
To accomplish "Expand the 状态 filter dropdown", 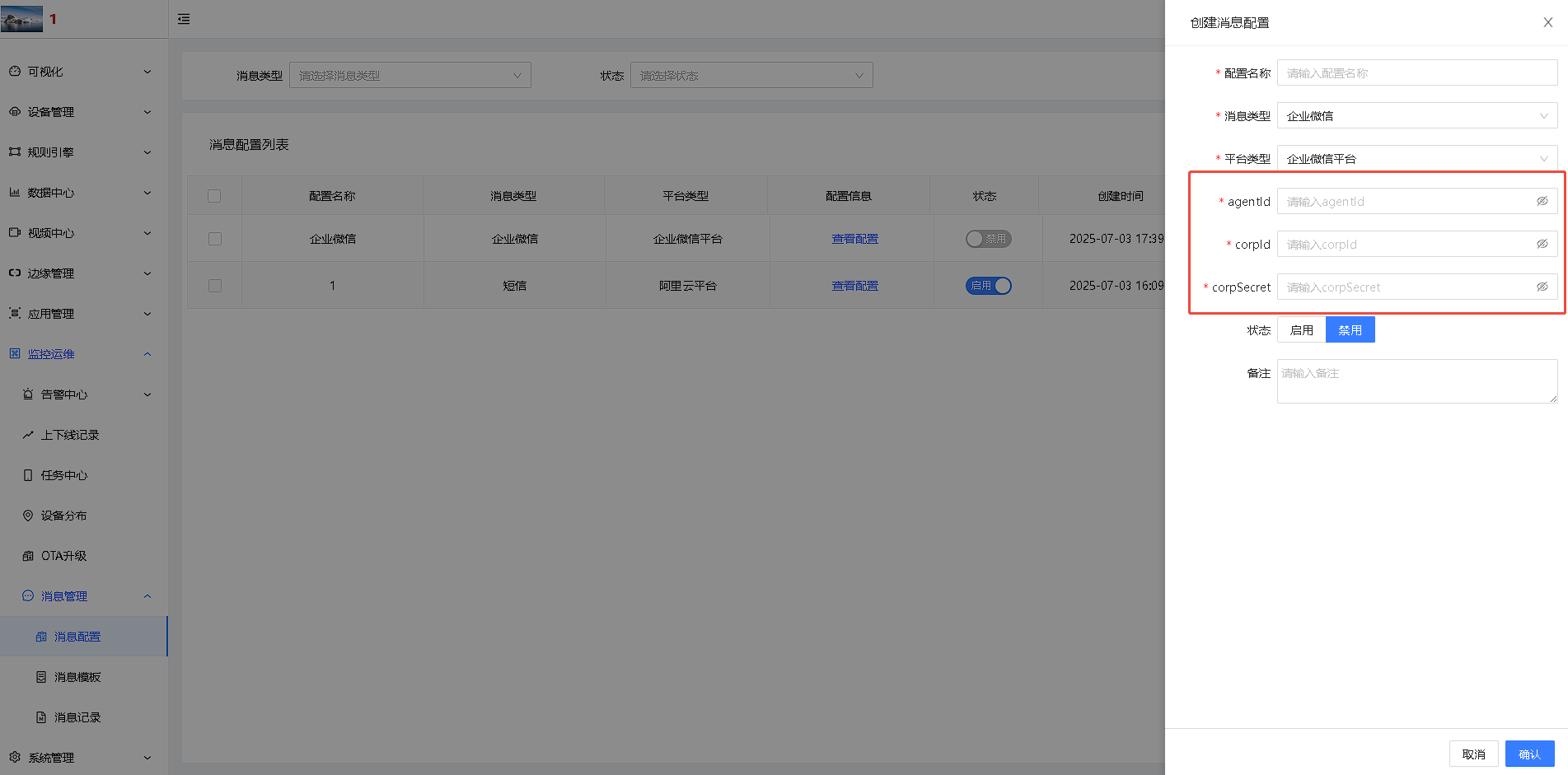I will click(751, 76).
